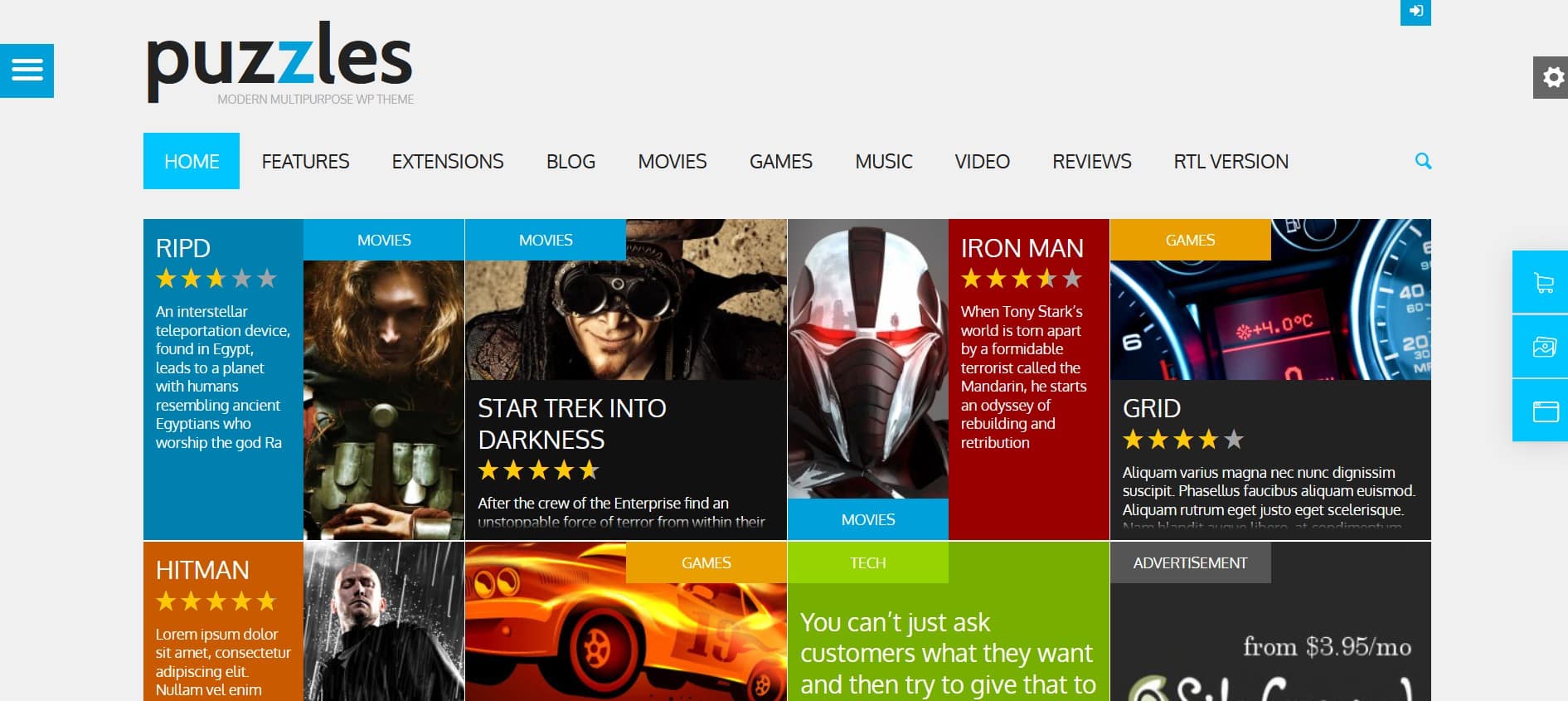
Task: Open the VIDEO menu item
Action: [983, 161]
